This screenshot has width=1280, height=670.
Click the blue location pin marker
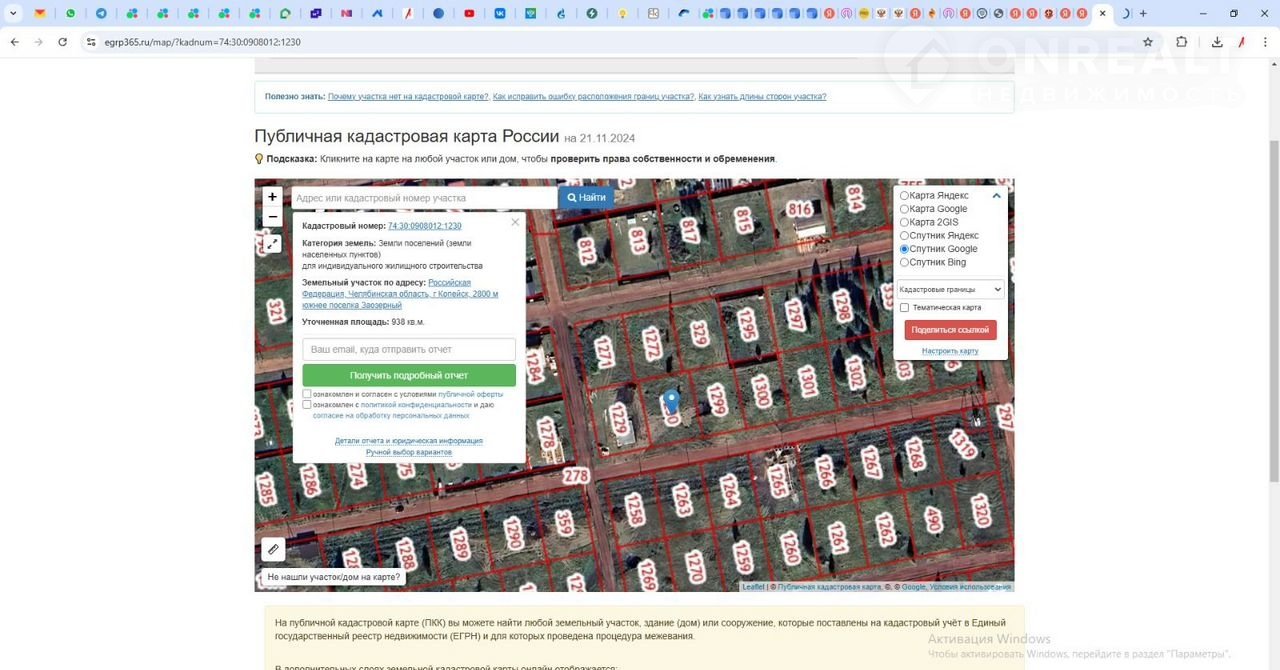pos(671,400)
